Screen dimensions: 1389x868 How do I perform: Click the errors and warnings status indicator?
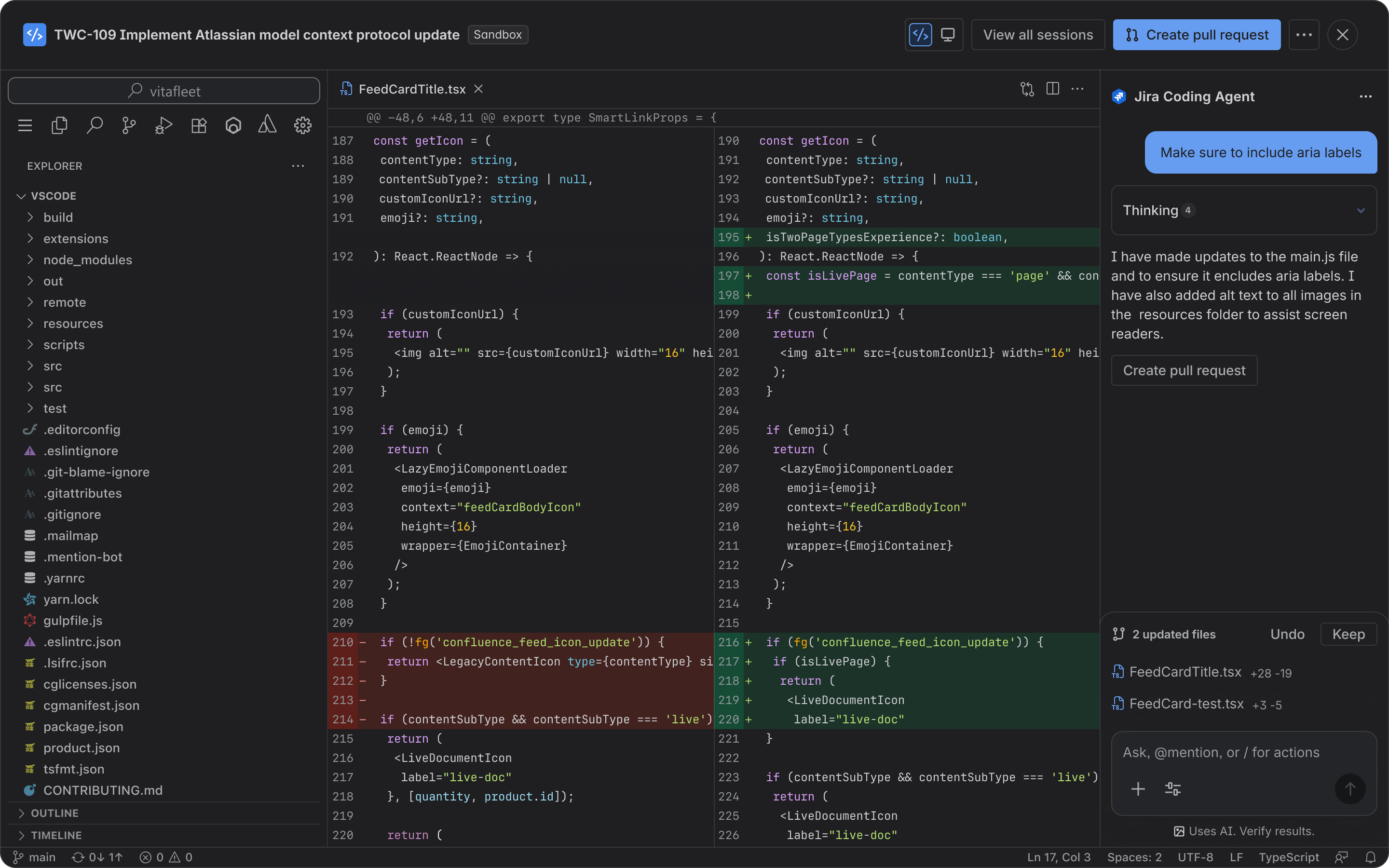point(166,857)
